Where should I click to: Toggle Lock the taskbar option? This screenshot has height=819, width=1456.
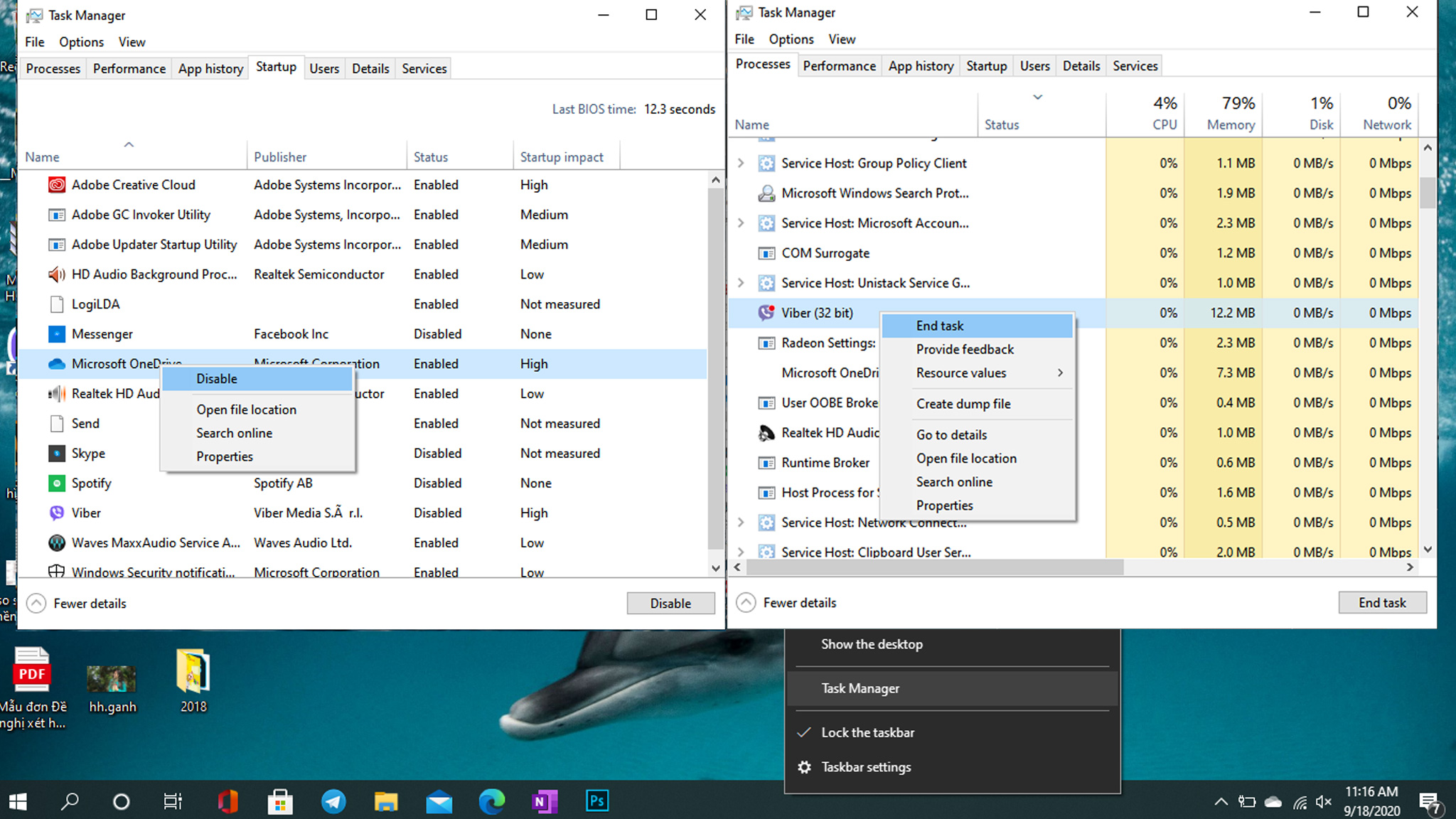867,732
